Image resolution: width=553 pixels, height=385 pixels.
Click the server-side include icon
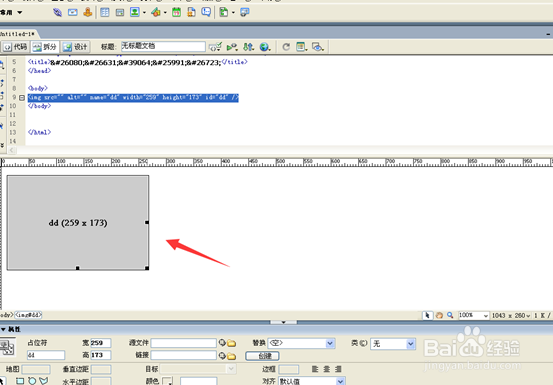pyautogui.click(x=192, y=12)
